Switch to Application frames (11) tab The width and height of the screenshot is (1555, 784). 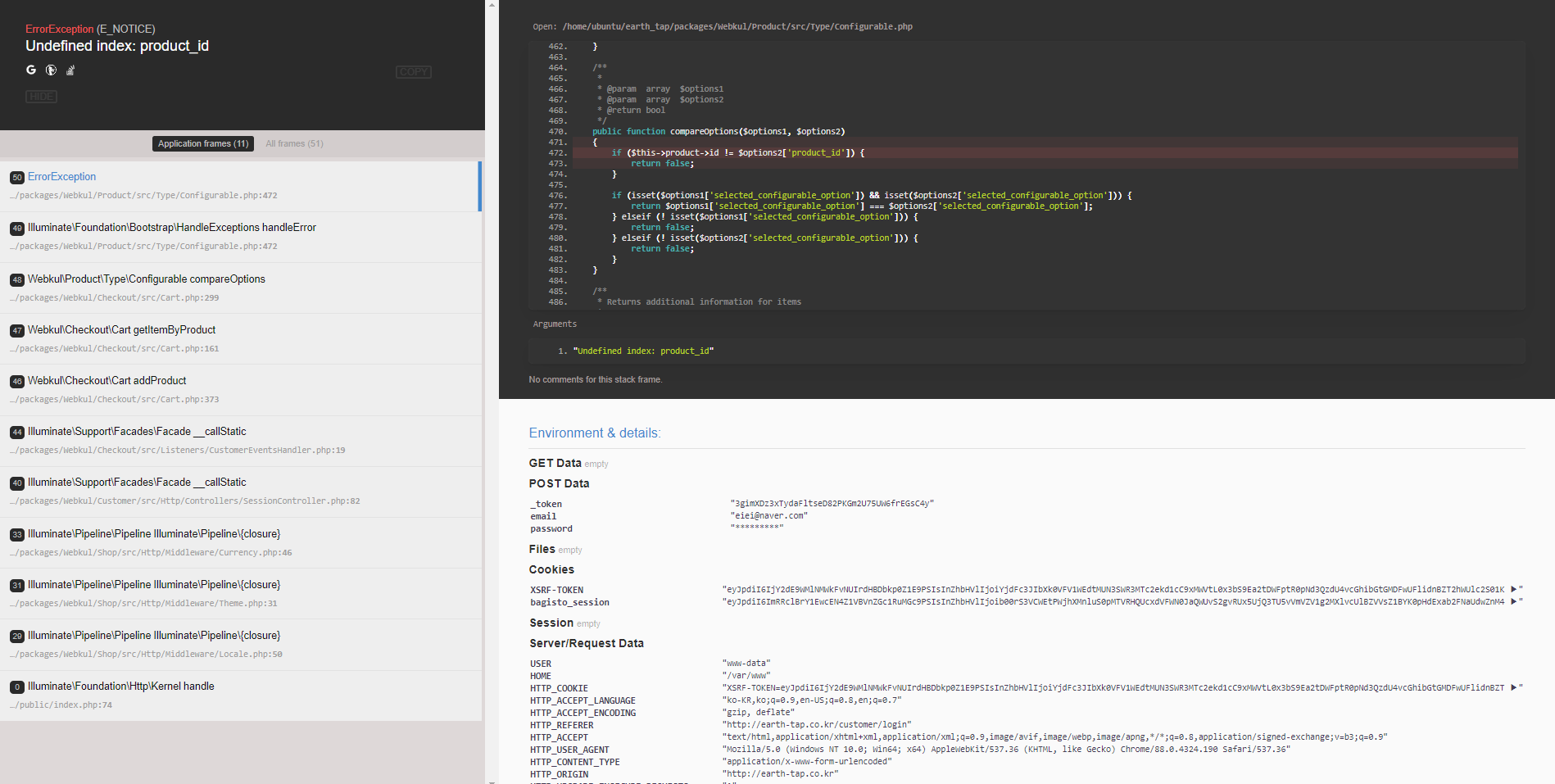(203, 143)
